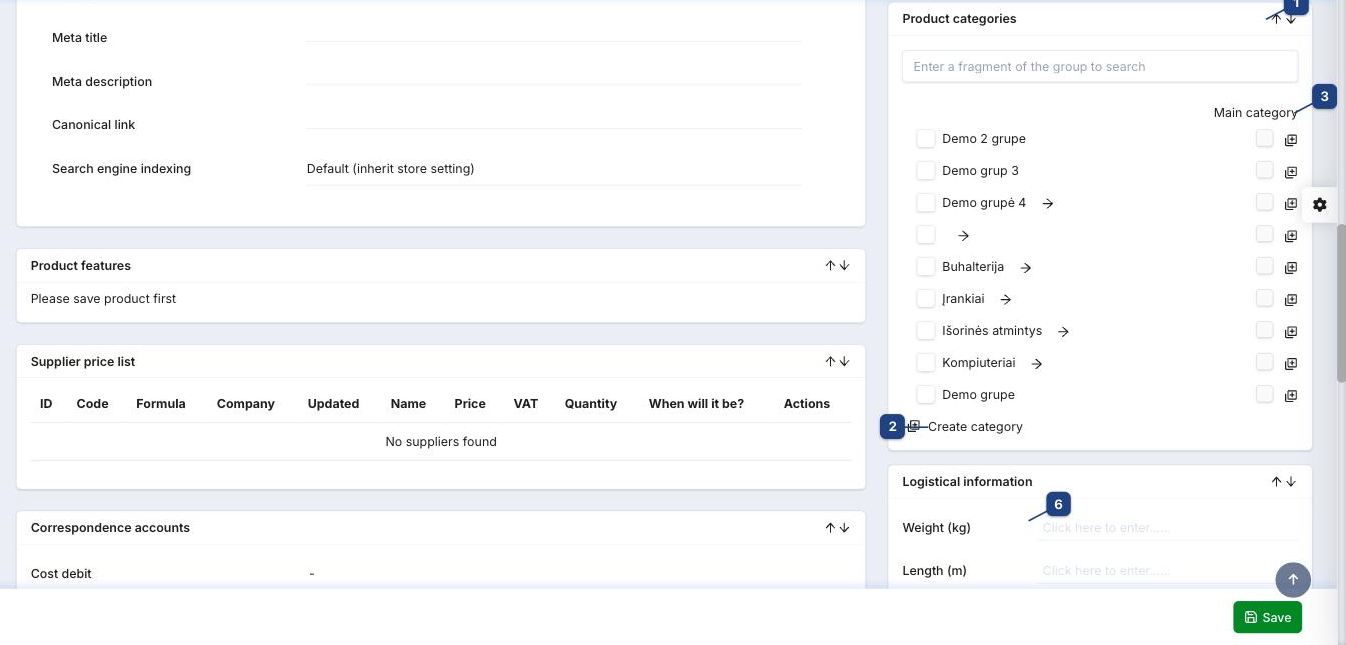Click the add-subcategory icon for Demo grupe
Viewport: 1346px width, 645px height.
[x=1291, y=396]
